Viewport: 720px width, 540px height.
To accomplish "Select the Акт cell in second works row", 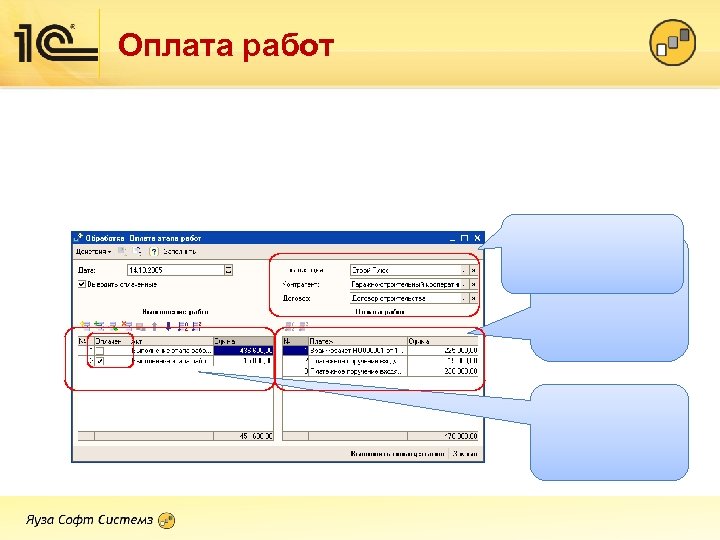I will (x=172, y=361).
